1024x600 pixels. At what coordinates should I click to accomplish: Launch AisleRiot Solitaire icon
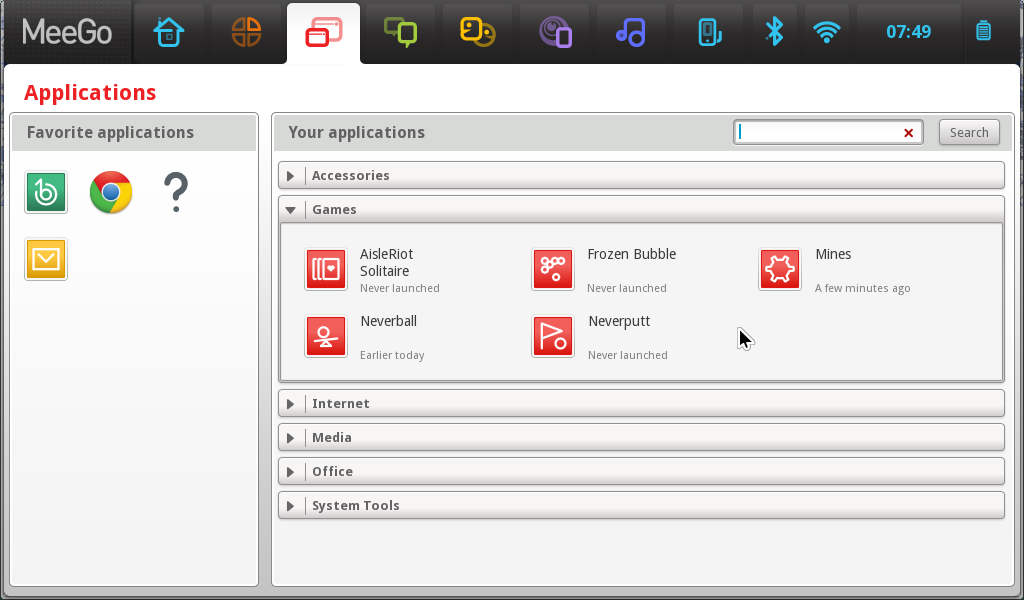326,269
